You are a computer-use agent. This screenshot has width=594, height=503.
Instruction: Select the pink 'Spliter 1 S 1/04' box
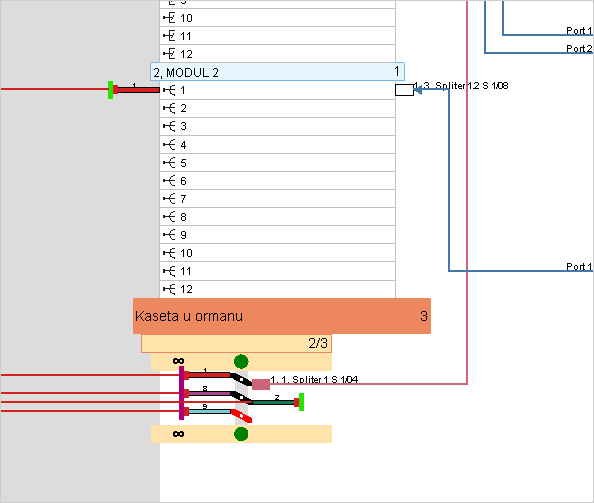click(x=261, y=384)
